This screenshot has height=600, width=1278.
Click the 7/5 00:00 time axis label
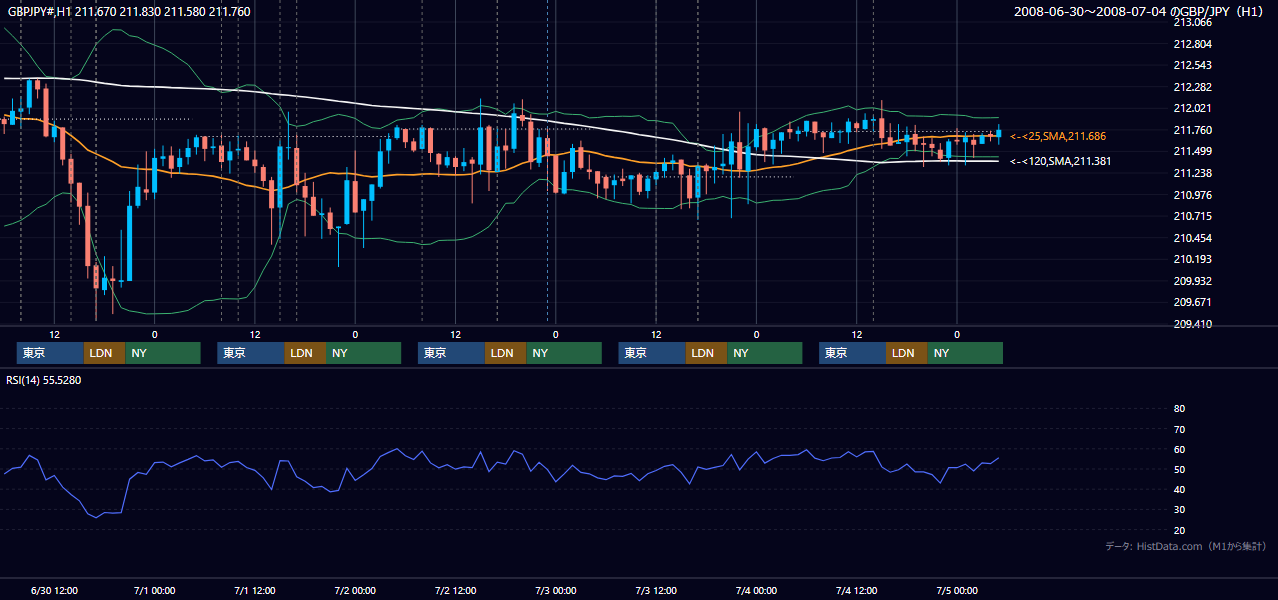[957, 590]
